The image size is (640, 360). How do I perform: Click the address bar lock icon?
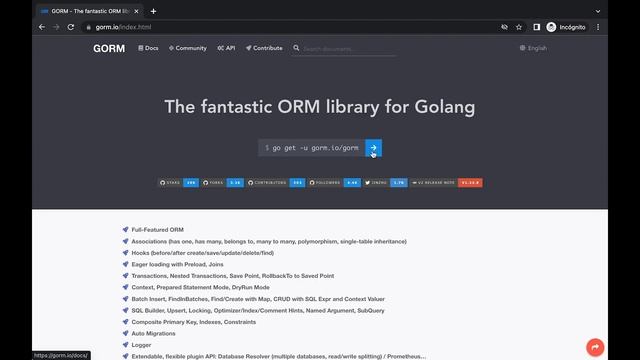89,27
